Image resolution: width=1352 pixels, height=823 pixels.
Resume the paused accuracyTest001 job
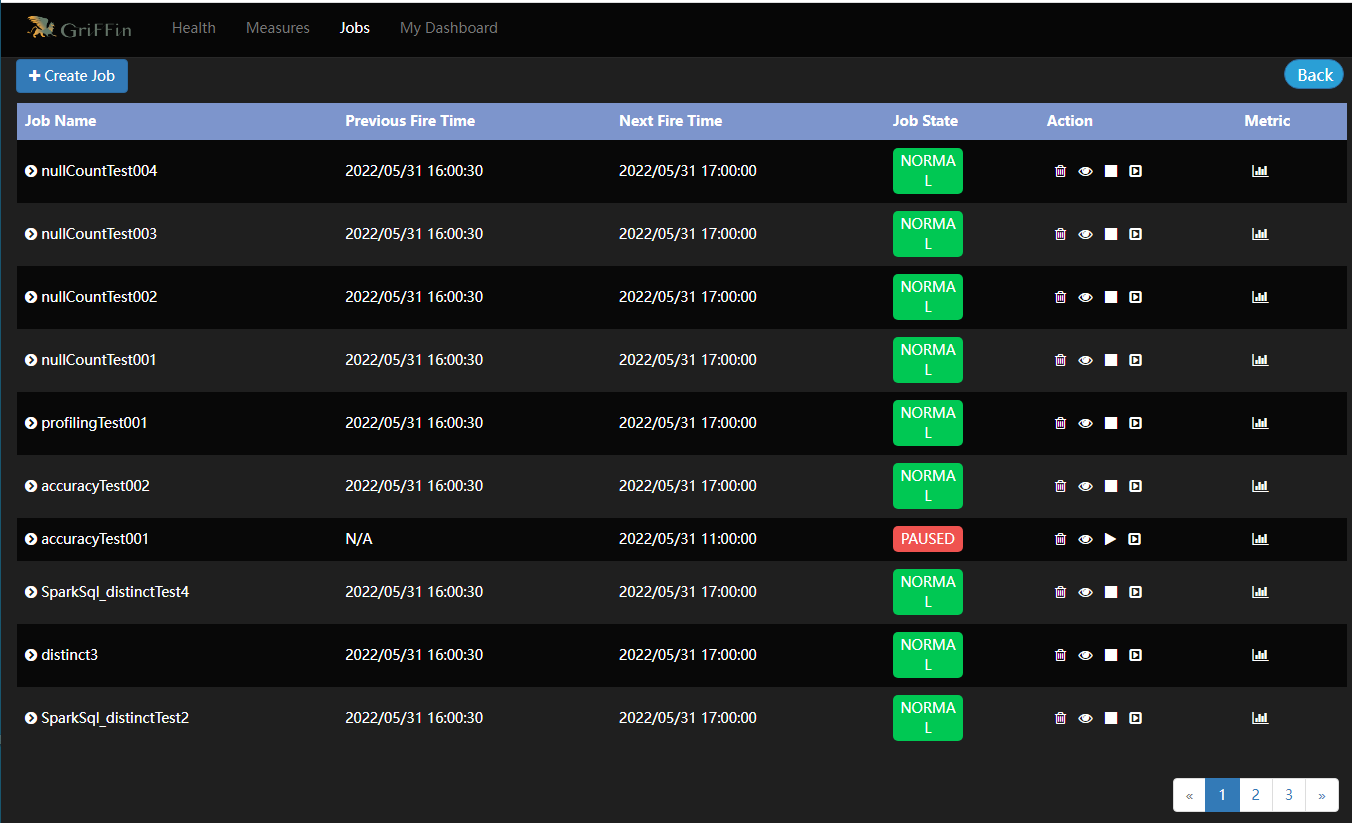pos(1110,539)
